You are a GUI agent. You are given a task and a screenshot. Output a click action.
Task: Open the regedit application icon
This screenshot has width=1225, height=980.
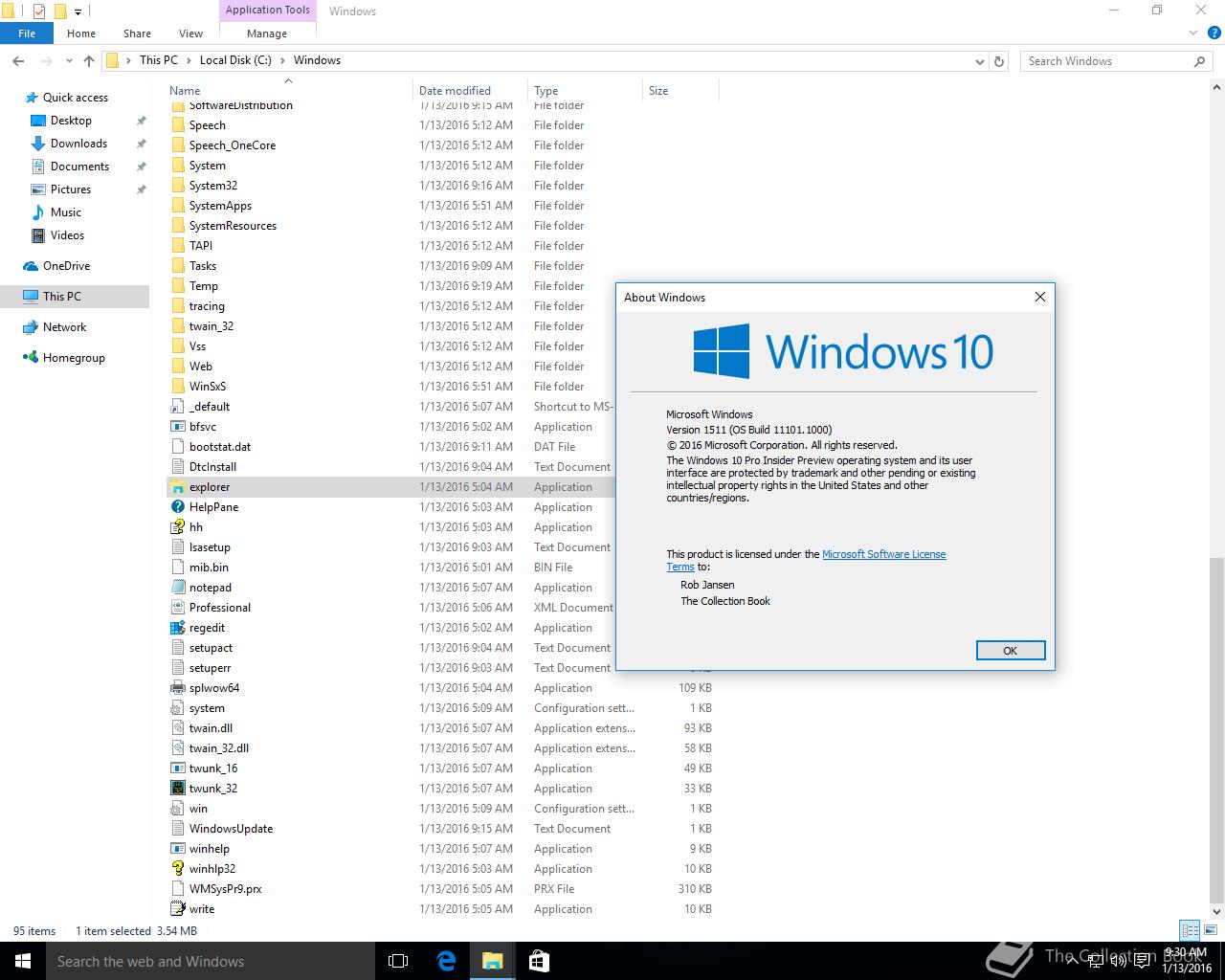click(177, 628)
